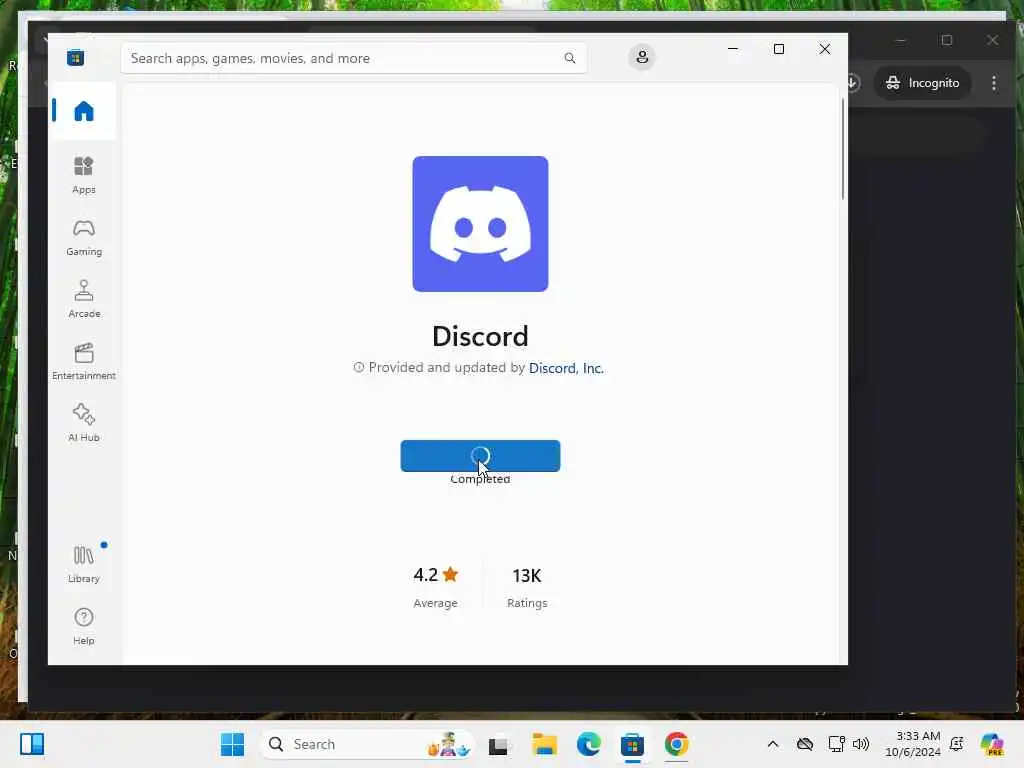Screen dimensions: 1024x768
Task: Open Help in Store sidebar
Action: [84, 626]
